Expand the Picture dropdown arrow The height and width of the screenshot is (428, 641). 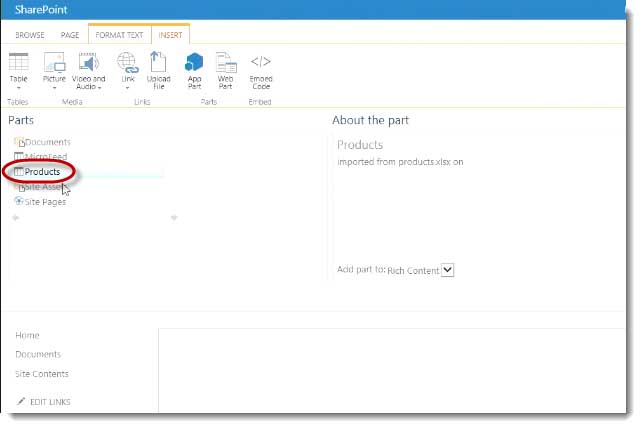54,88
